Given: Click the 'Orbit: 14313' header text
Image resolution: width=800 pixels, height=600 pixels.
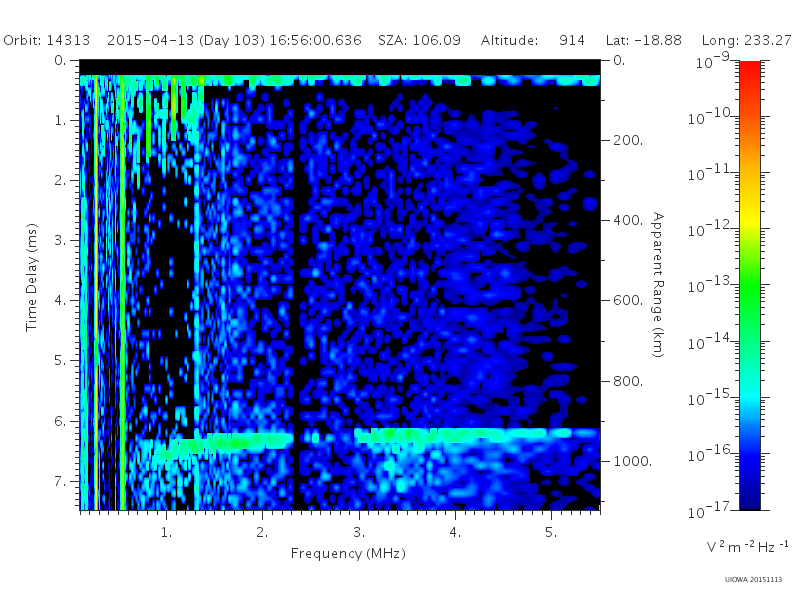Looking at the screenshot, I should [x=46, y=40].
